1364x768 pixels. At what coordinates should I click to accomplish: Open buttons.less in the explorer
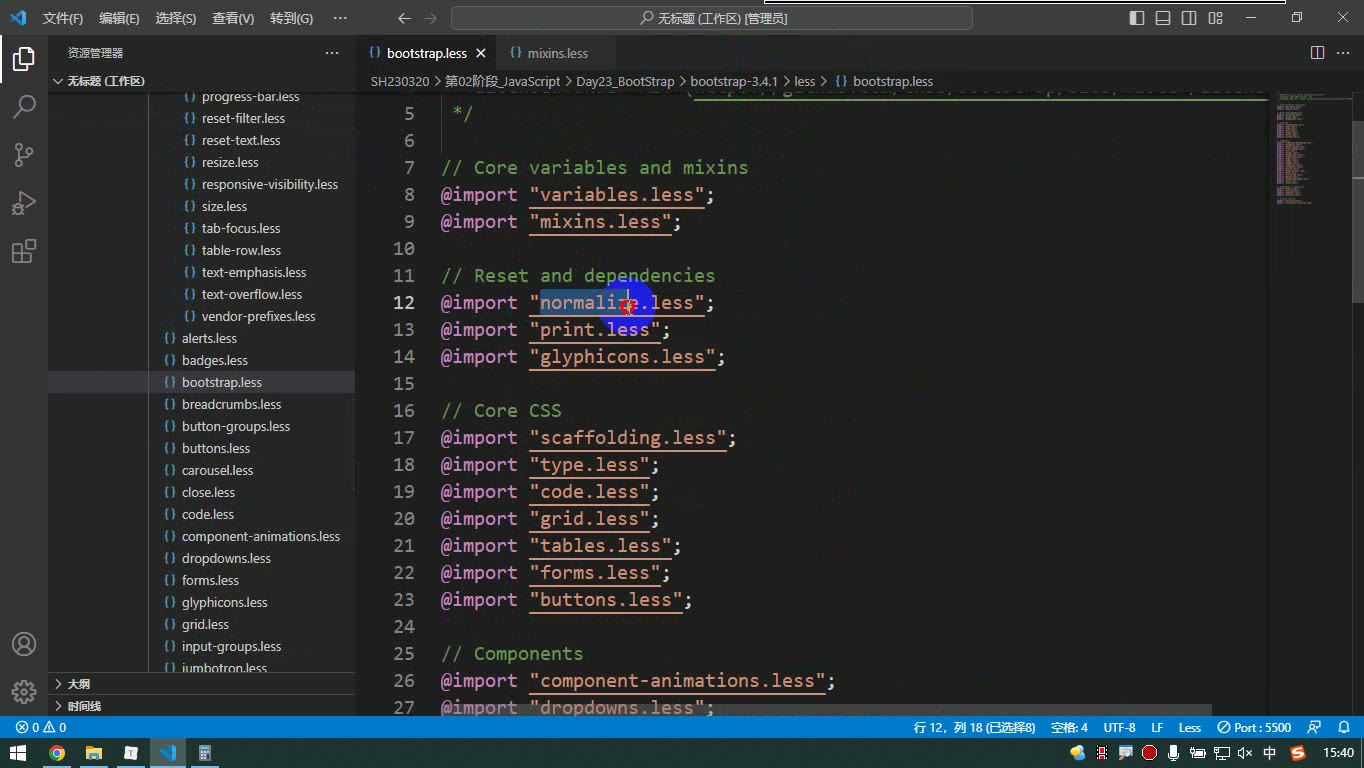(216, 448)
